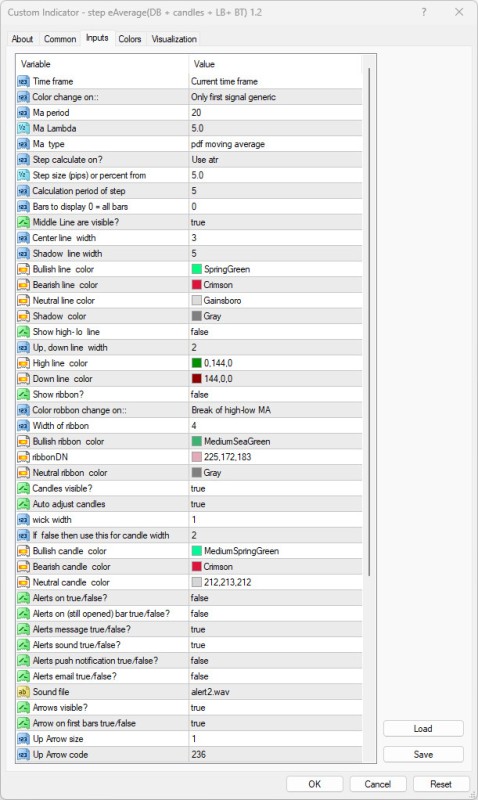478x800 pixels.
Task: Click the boolean icon next to Arrows visible?
Action: pyautogui.click(x=23, y=708)
